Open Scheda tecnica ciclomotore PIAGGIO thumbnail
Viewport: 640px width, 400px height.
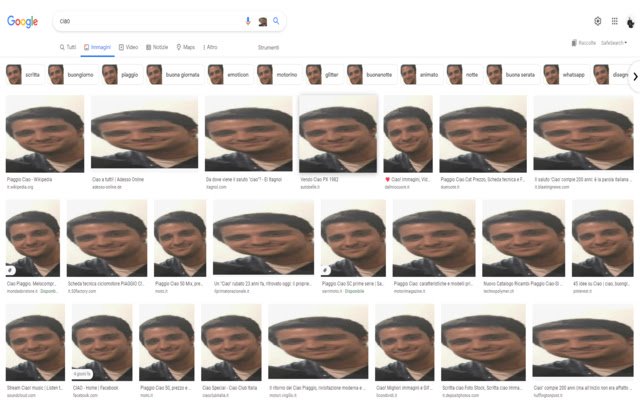point(107,238)
